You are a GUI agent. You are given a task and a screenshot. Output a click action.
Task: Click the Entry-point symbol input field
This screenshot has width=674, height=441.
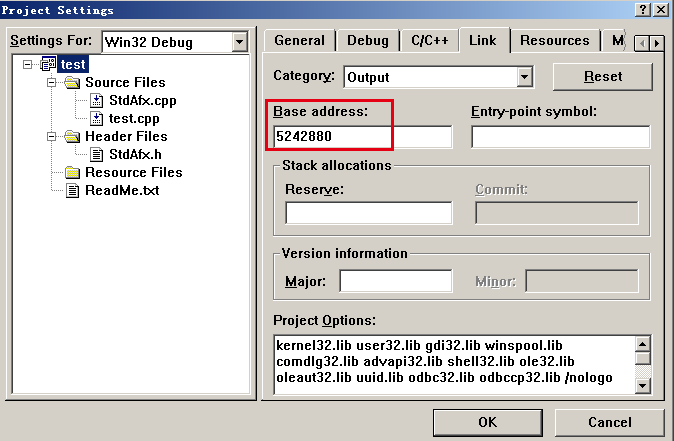pyautogui.click(x=560, y=137)
